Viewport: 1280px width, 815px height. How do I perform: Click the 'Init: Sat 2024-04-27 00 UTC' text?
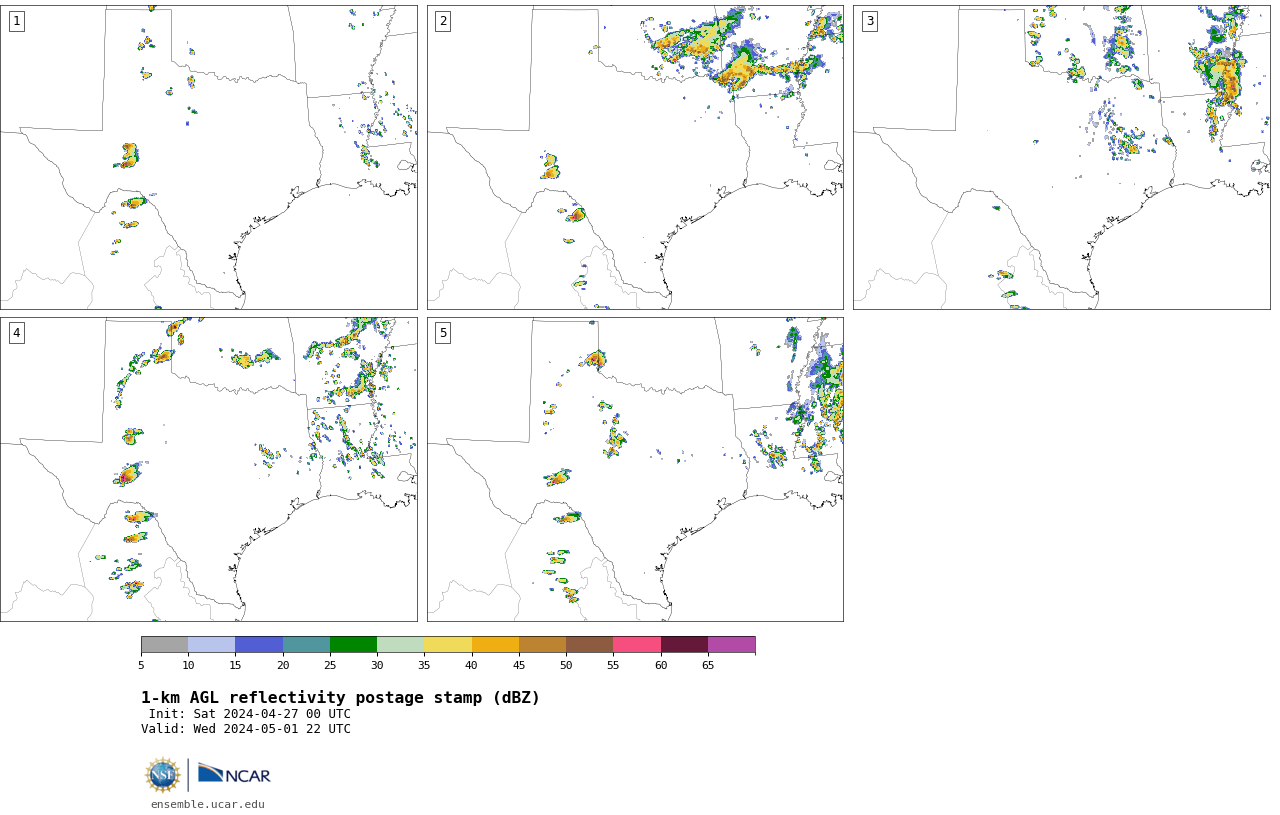click(250, 714)
